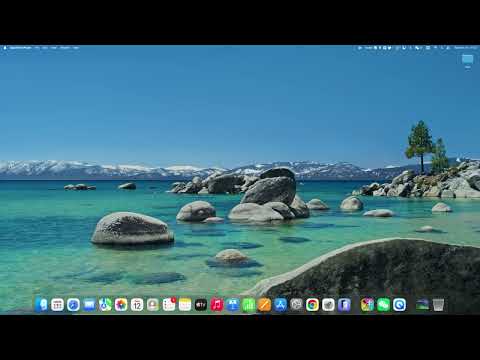Open Finder from the Dock

(41, 305)
